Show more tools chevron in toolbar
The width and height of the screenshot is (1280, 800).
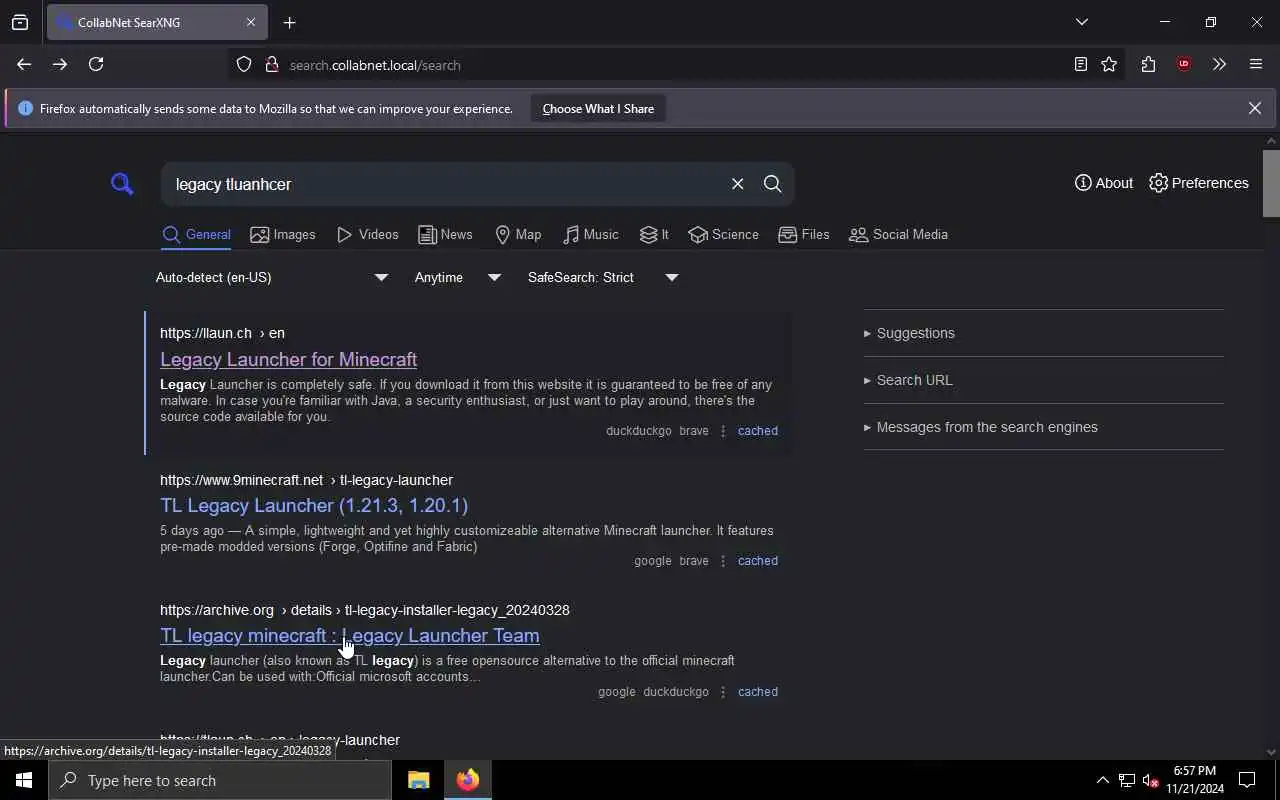pyautogui.click(x=1219, y=64)
